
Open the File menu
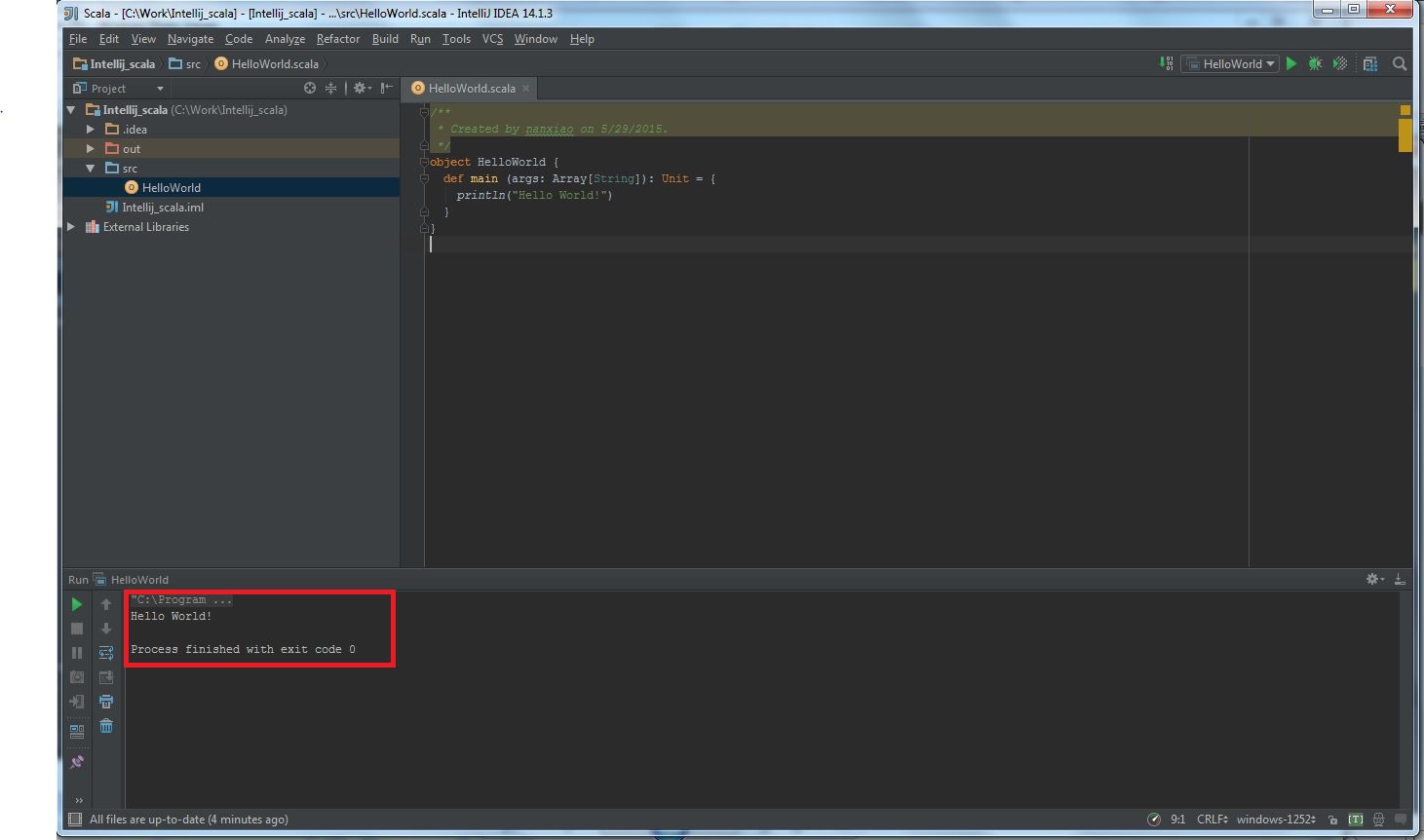point(78,39)
